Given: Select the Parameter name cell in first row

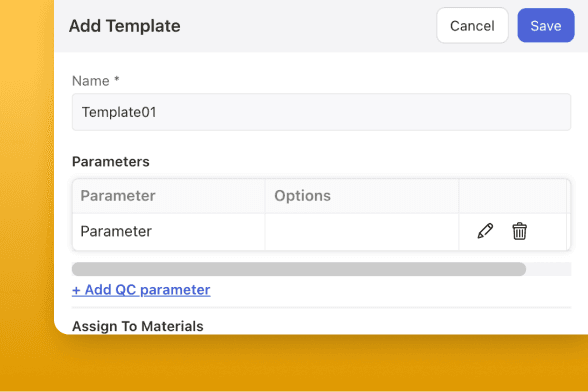Looking at the screenshot, I should click(x=169, y=231).
